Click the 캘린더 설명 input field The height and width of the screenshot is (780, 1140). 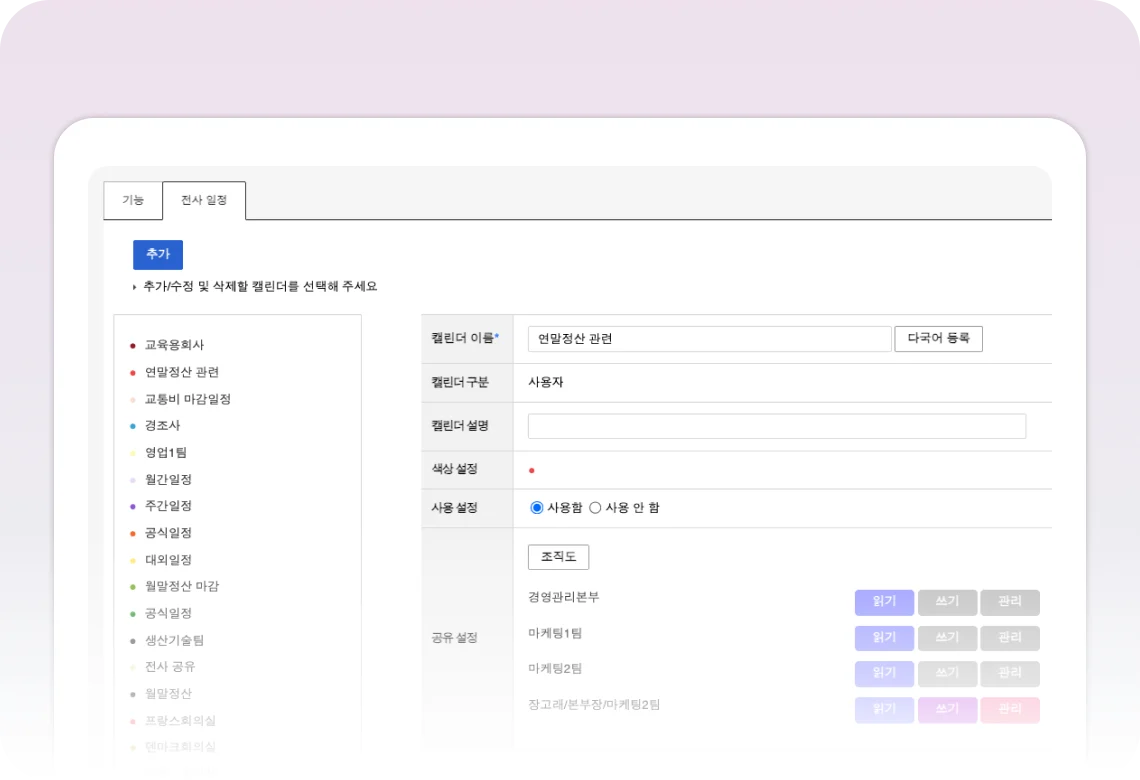coord(776,426)
